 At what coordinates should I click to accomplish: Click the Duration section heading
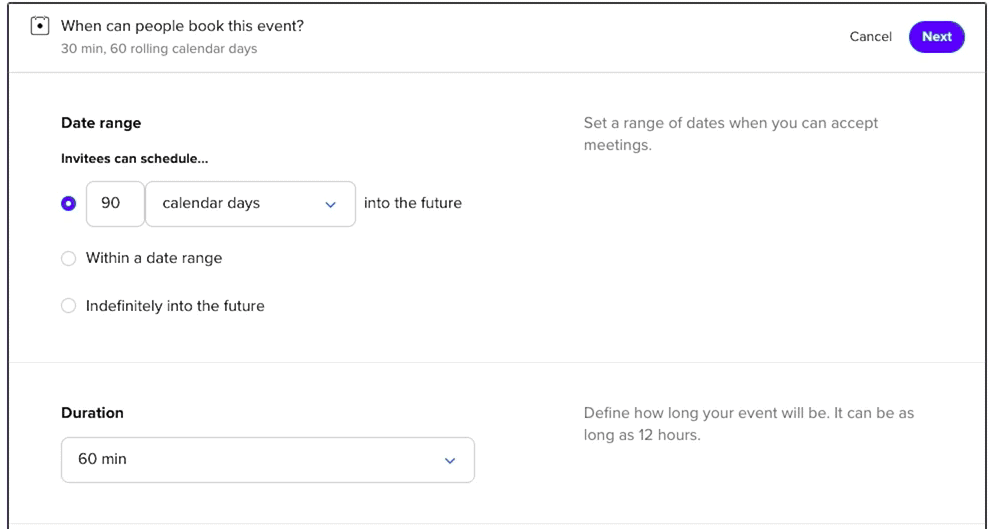pos(93,413)
